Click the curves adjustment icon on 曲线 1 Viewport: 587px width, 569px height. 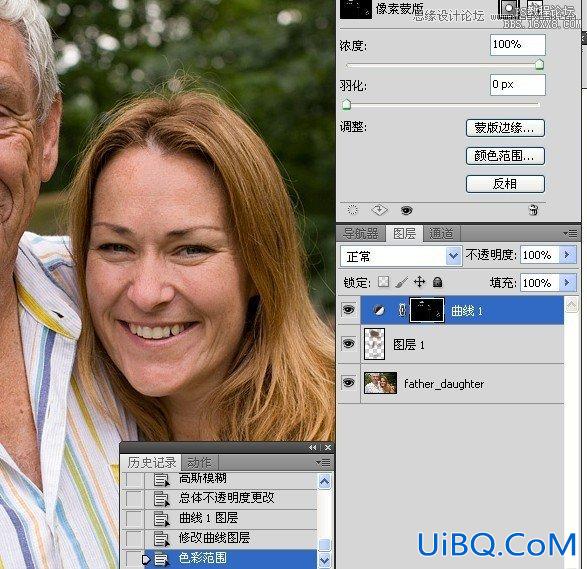pyautogui.click(x=378, y=310)
